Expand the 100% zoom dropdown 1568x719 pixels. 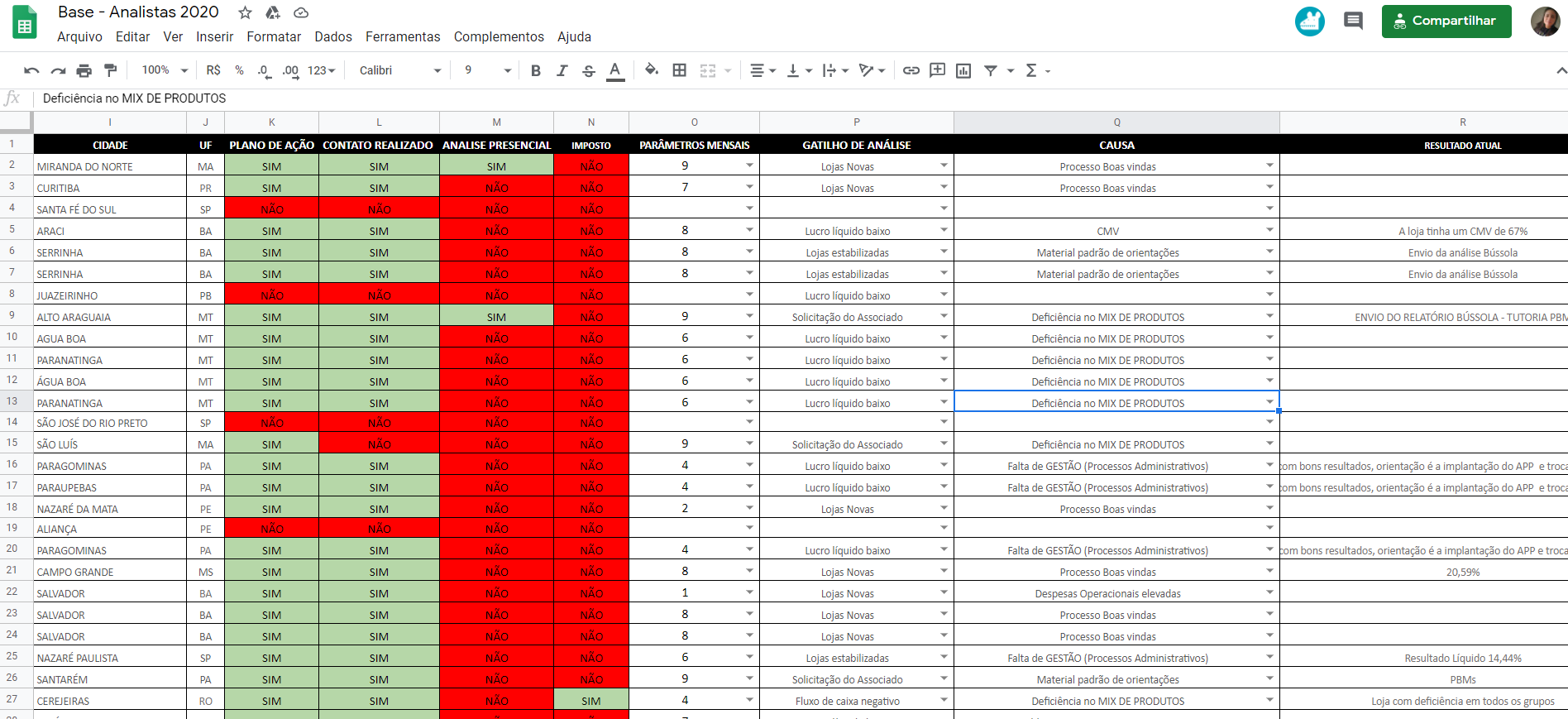click(x=165, y=71)
